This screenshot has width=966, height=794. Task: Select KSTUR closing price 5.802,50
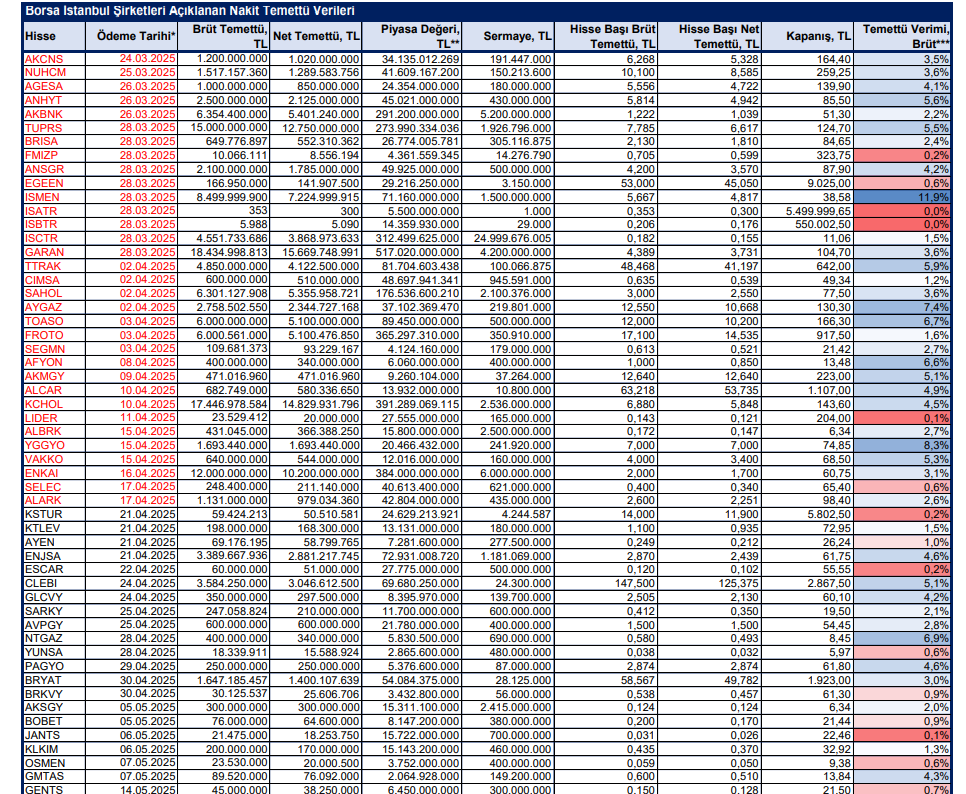830,514
